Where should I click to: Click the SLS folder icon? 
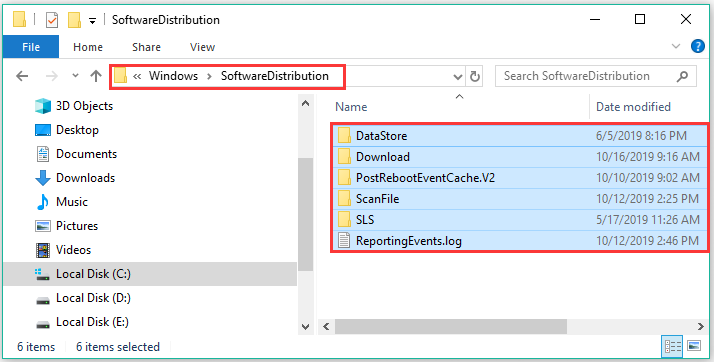(x=344, y=219)
